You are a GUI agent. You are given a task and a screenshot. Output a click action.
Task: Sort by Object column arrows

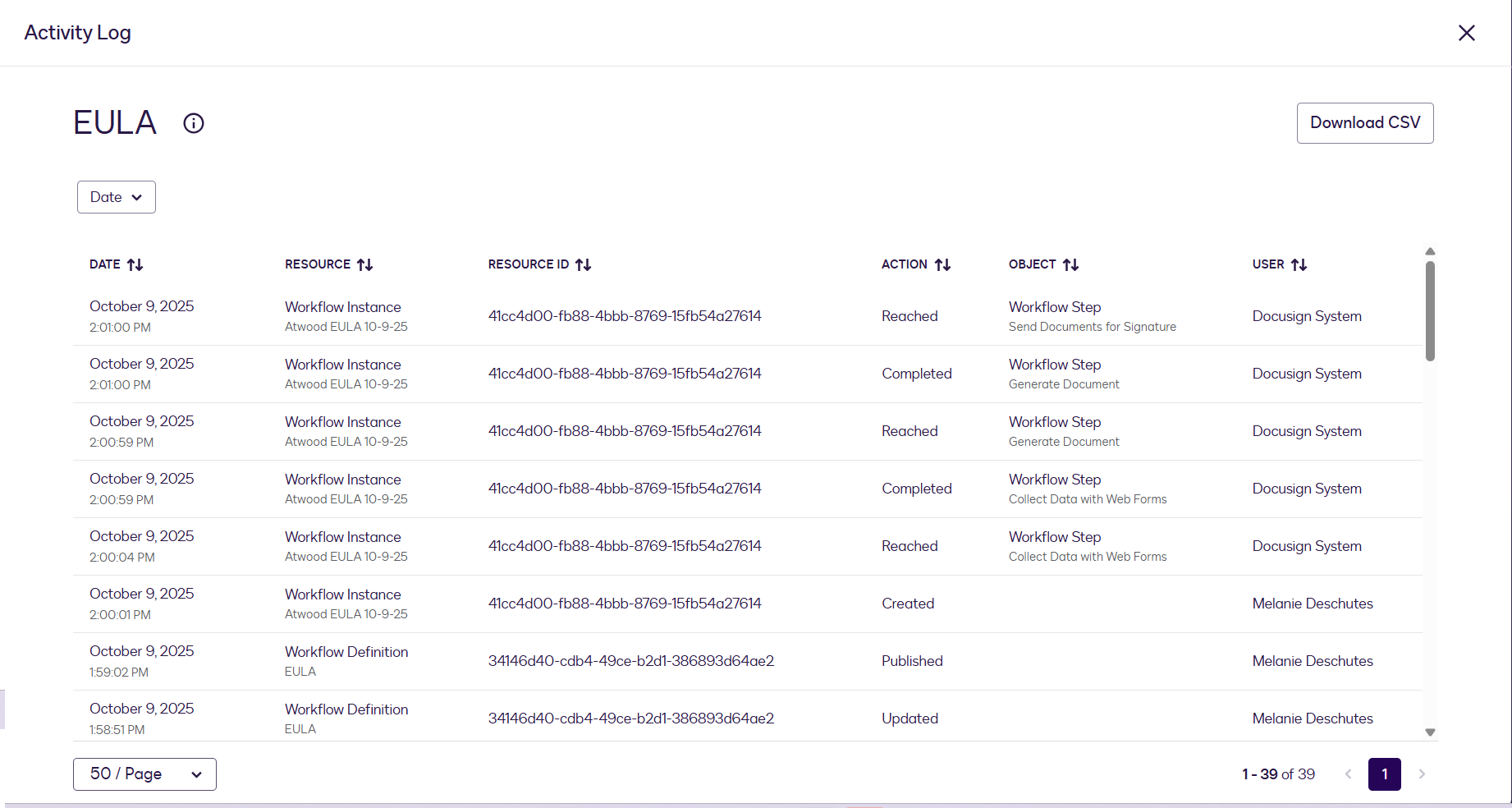click(1071, 264)
